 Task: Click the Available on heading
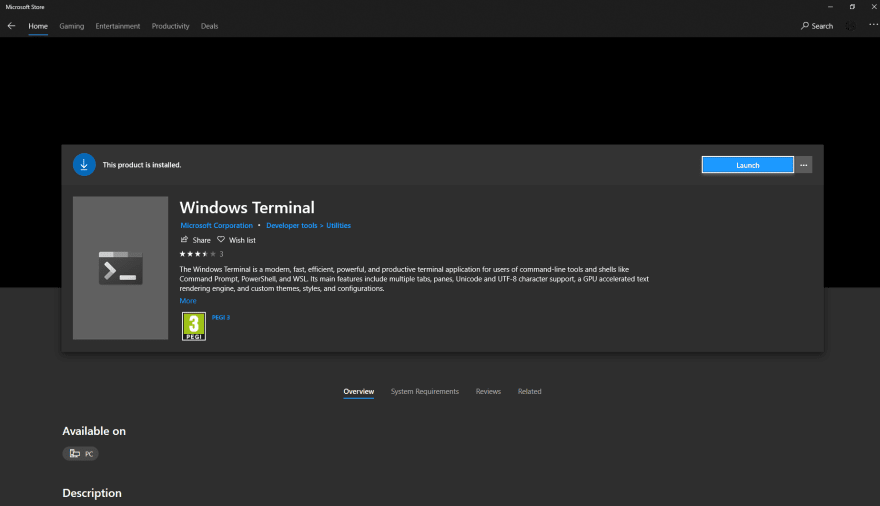pyautogui.click(x=94, y=431)
